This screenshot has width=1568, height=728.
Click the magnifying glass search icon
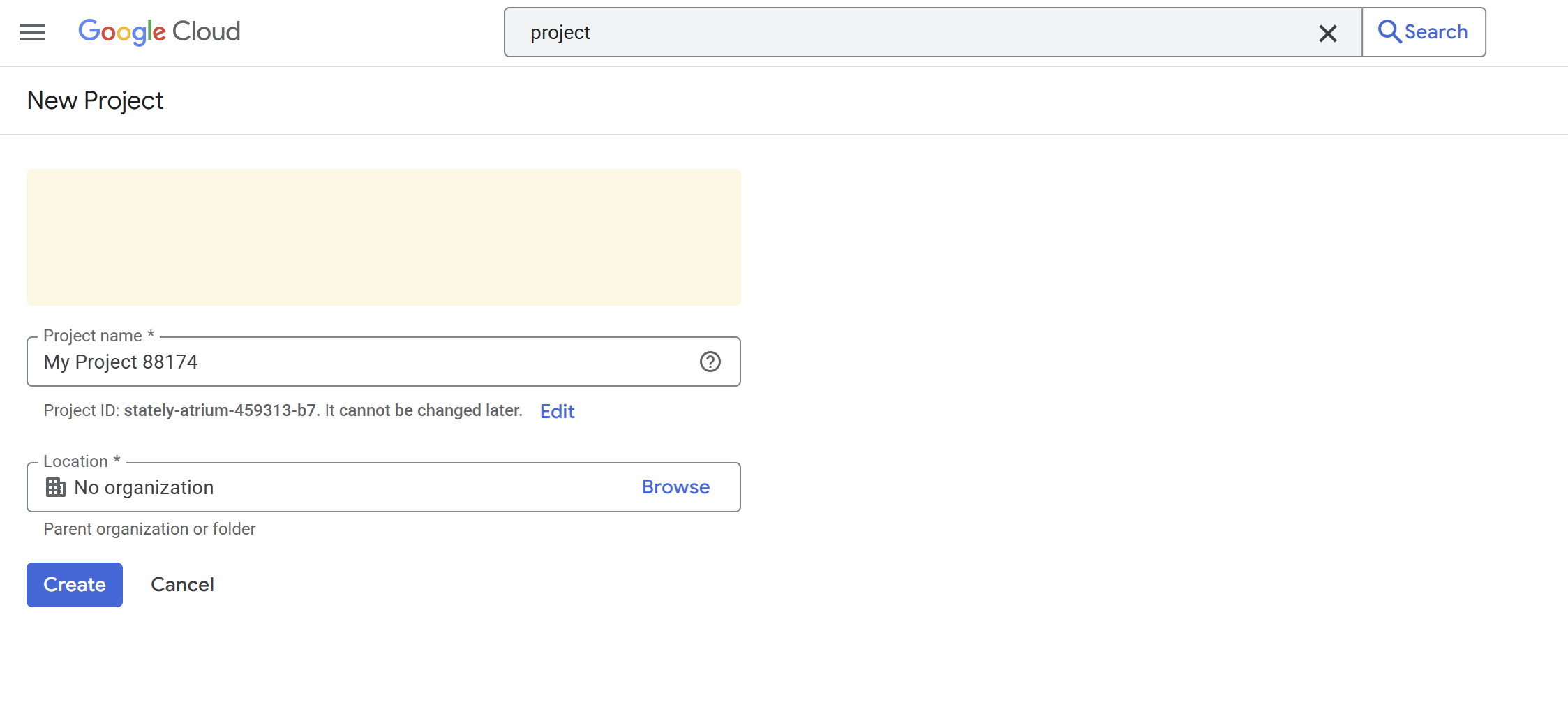tap(1388, 32)
